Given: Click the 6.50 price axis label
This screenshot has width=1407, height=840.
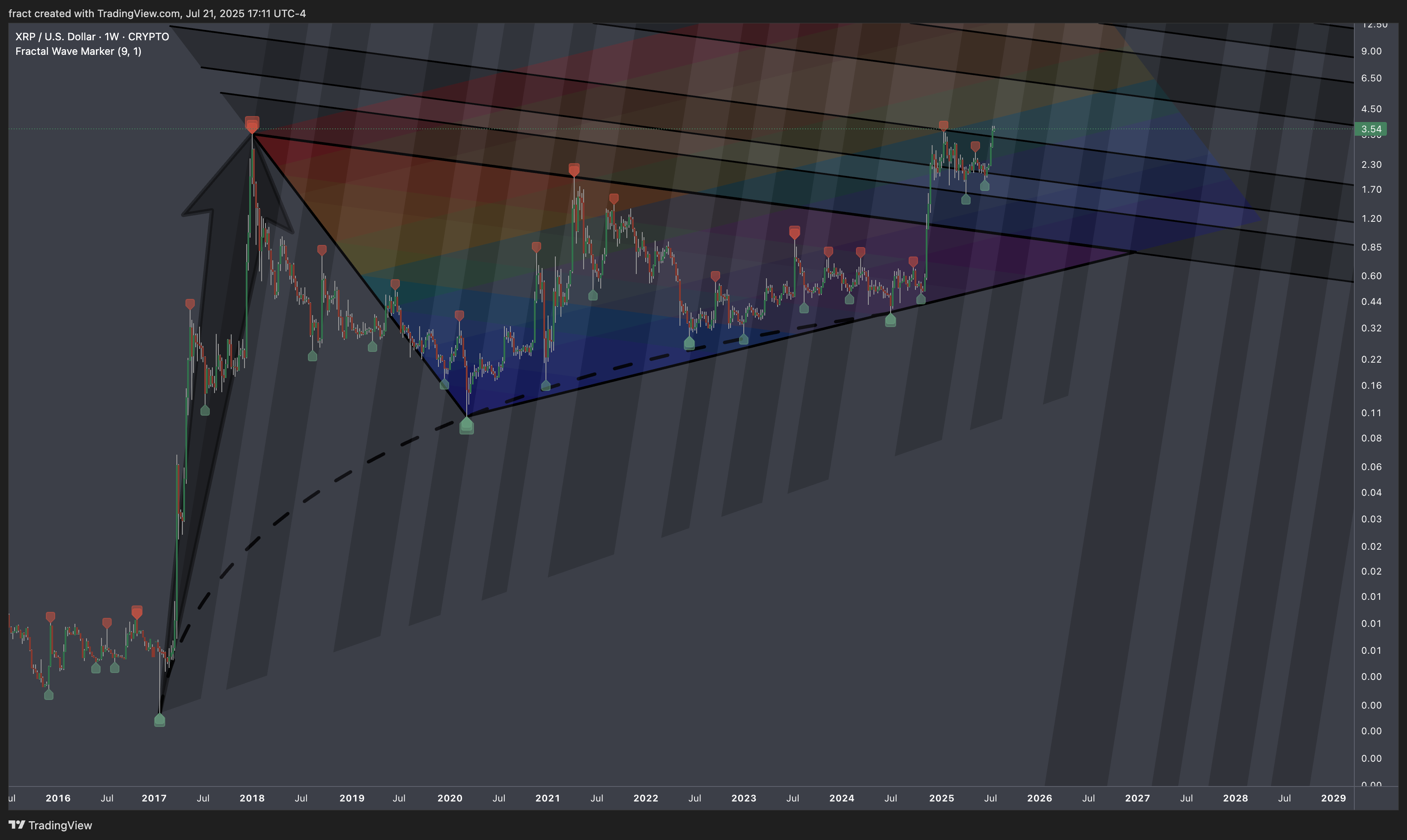Looking at the screenshot, I should [1371, 78].
